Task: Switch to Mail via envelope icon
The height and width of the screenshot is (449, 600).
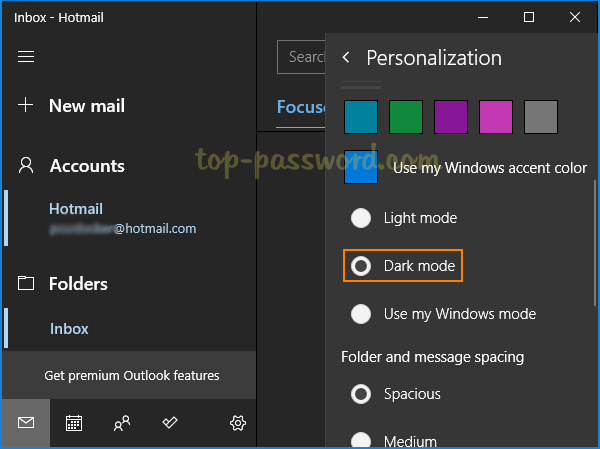Action: point(26,423)
